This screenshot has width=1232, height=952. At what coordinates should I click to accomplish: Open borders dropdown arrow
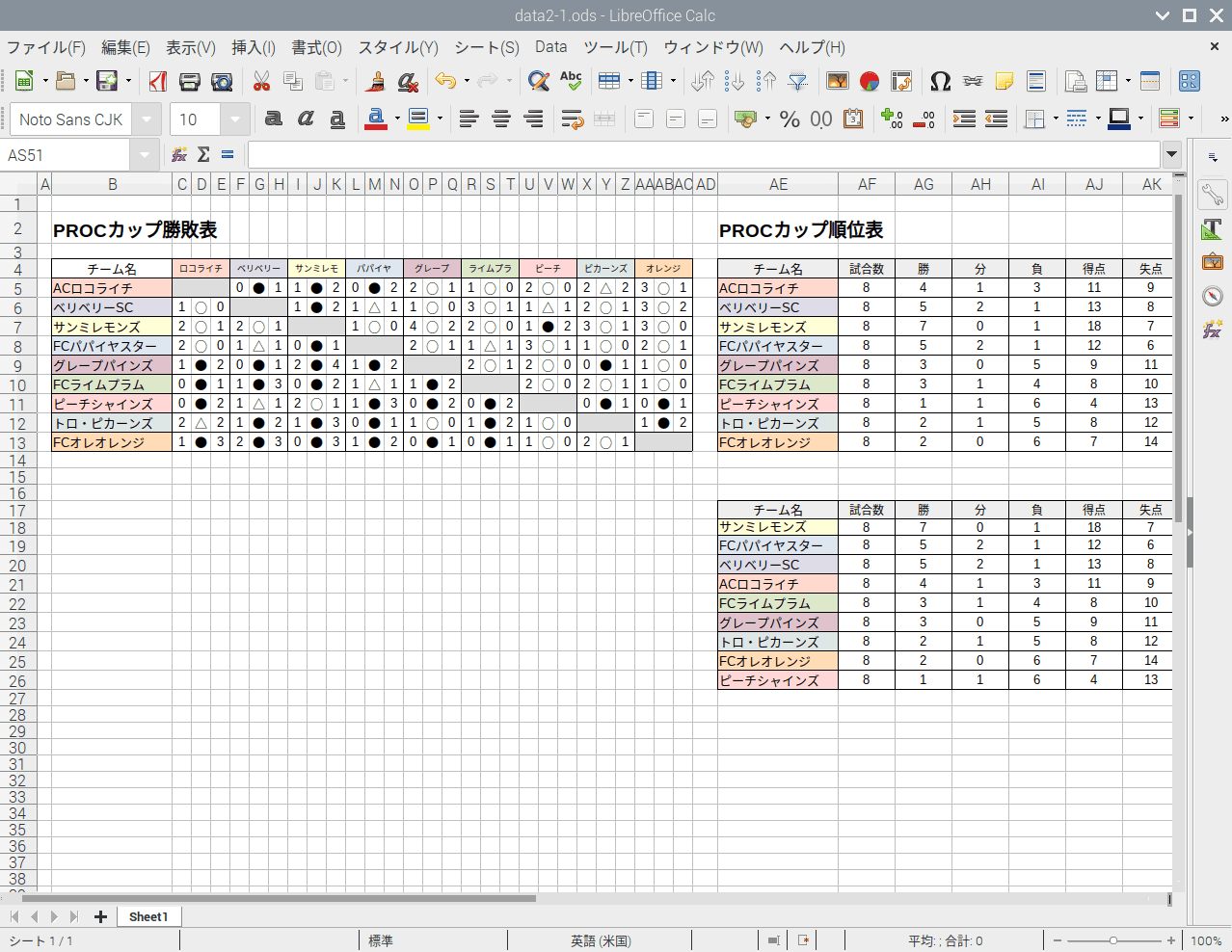point(1057,119)
